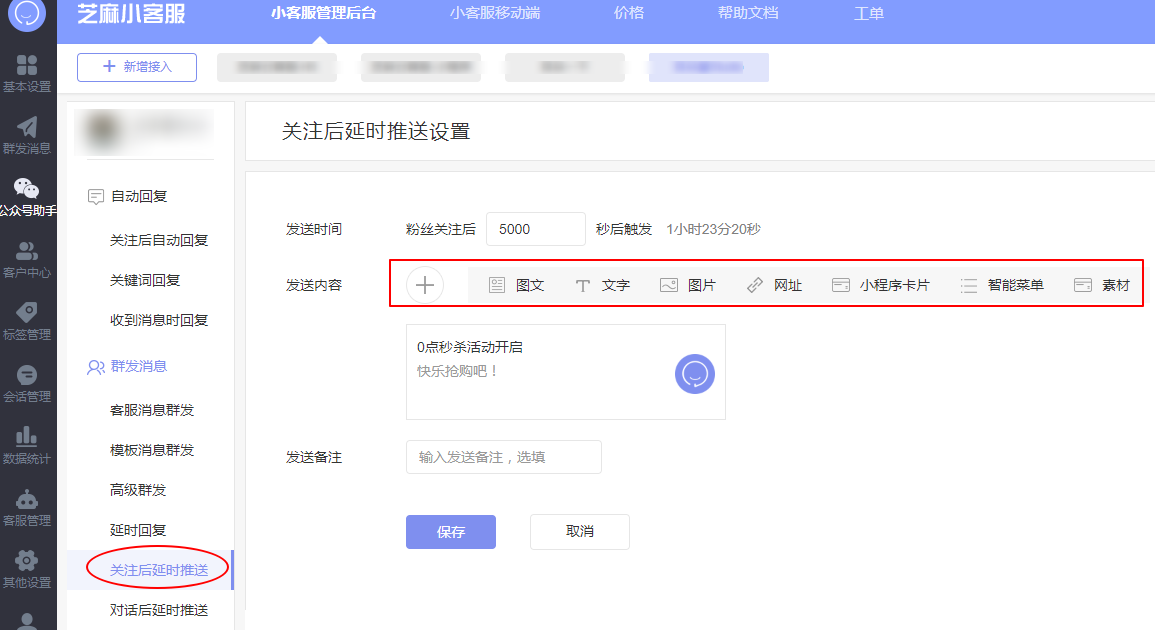Open 客户中心 people icon

27,251
